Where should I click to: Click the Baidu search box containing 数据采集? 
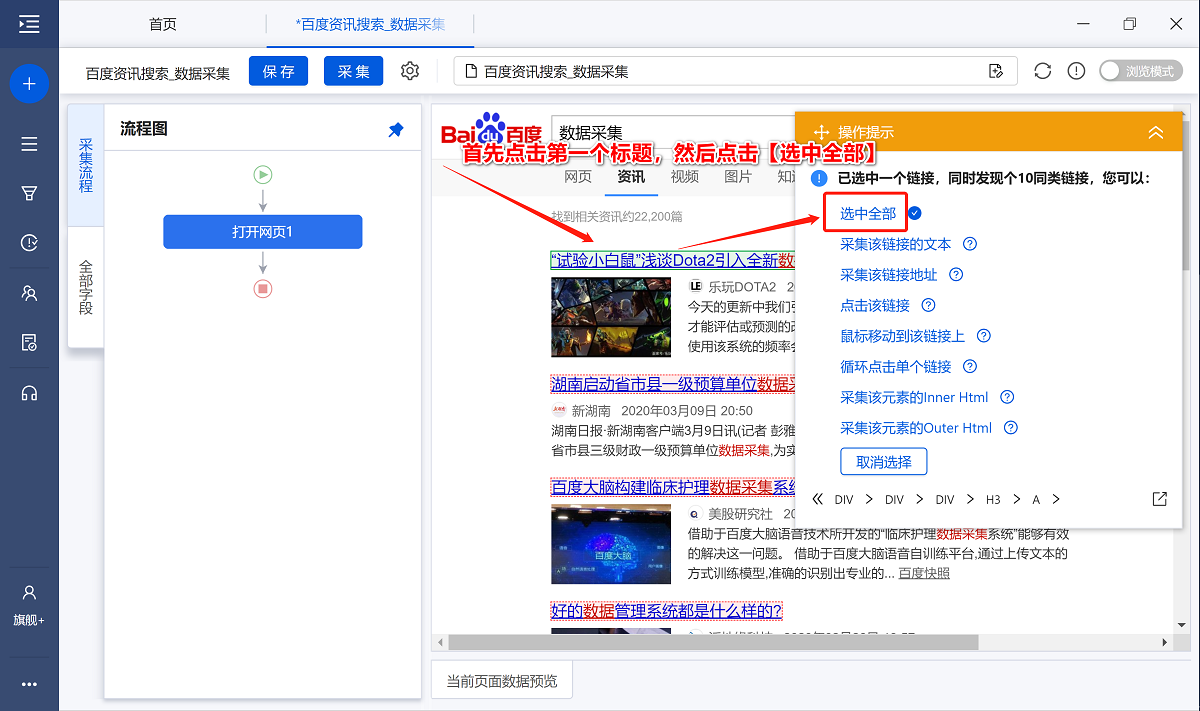pyautogui.click(x=672, y=132)
